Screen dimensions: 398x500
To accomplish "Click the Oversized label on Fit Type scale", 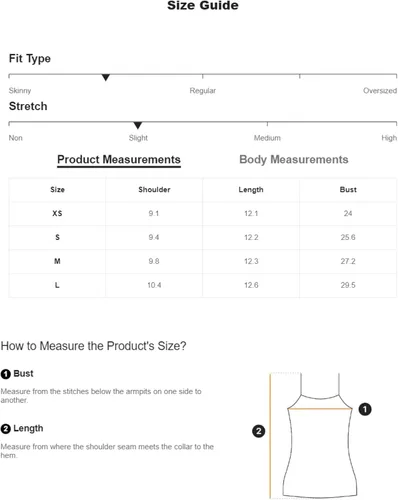I will 380,91.
